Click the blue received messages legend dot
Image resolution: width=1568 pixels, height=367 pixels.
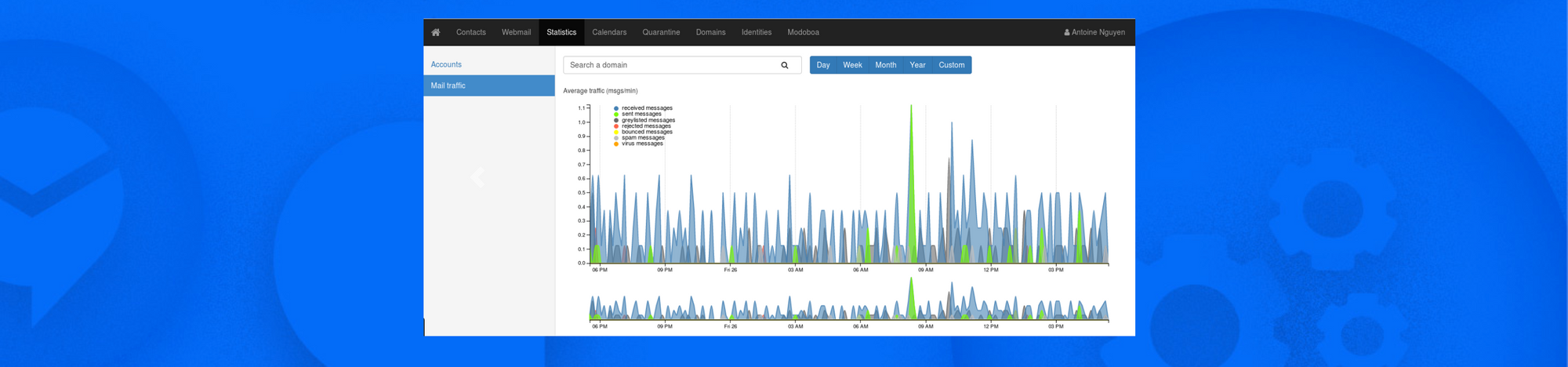[616, 108]
